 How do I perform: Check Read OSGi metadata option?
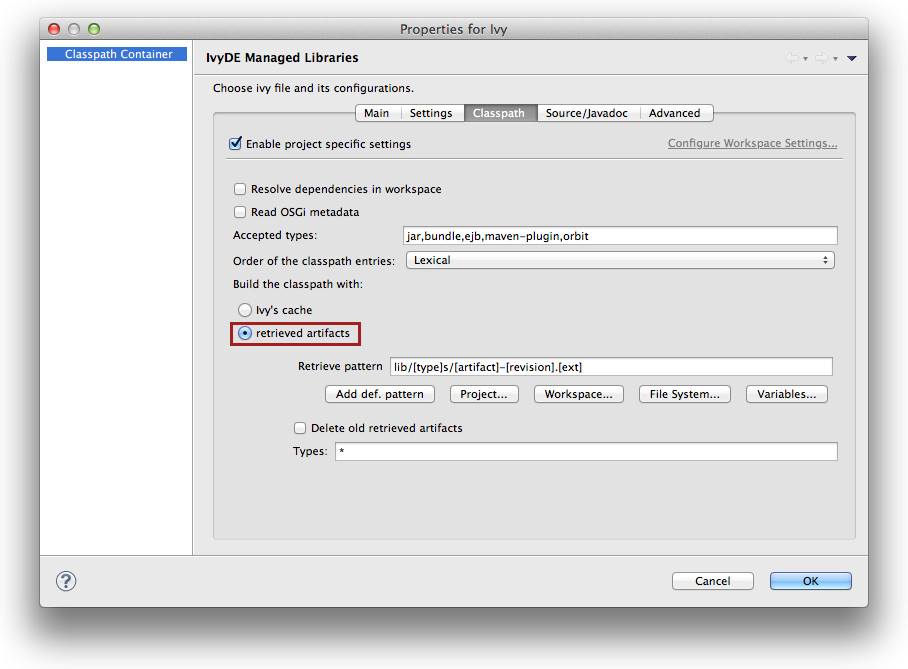[x=240, y=212]
